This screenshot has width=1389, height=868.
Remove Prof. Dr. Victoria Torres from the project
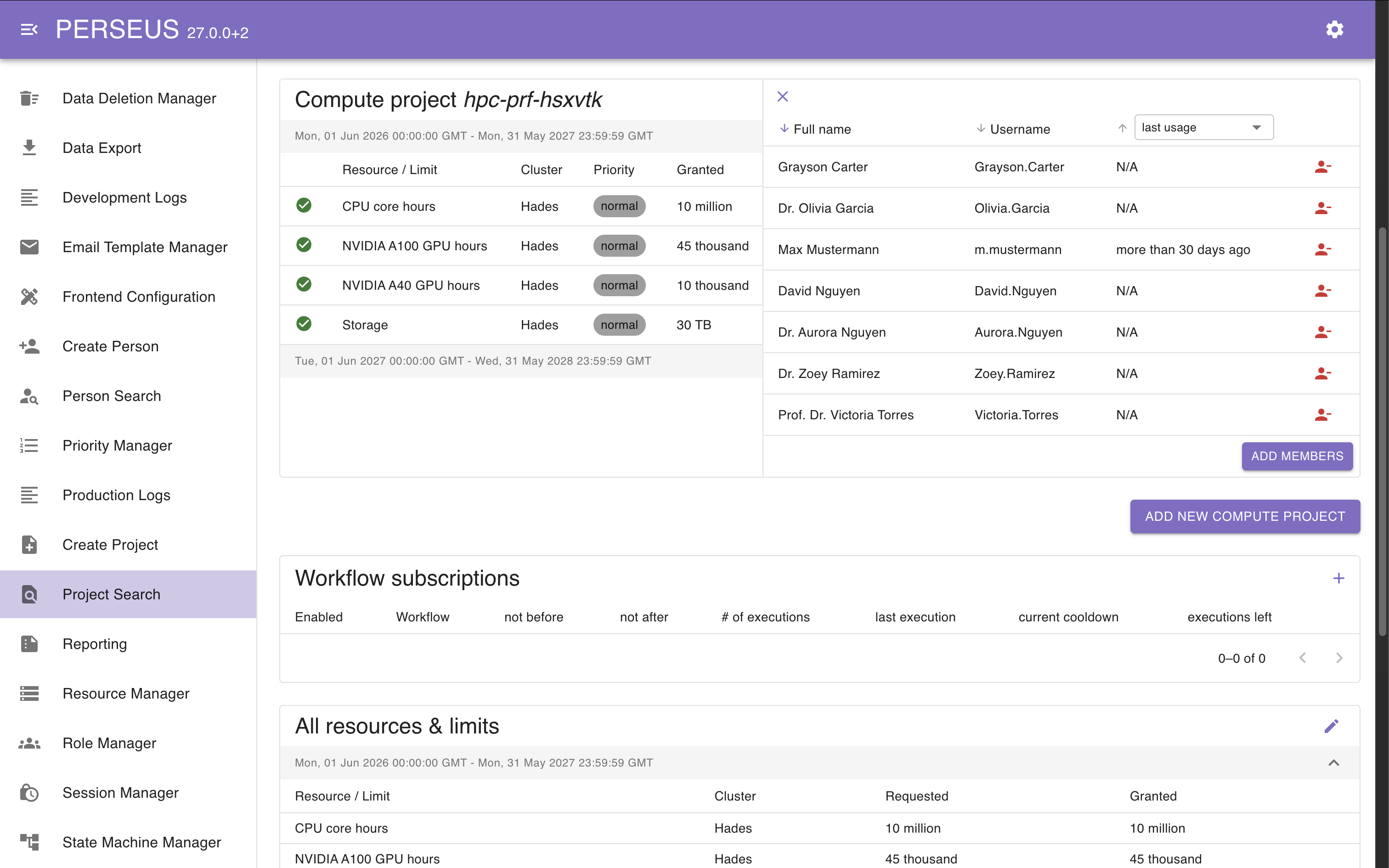[1322, 415]
